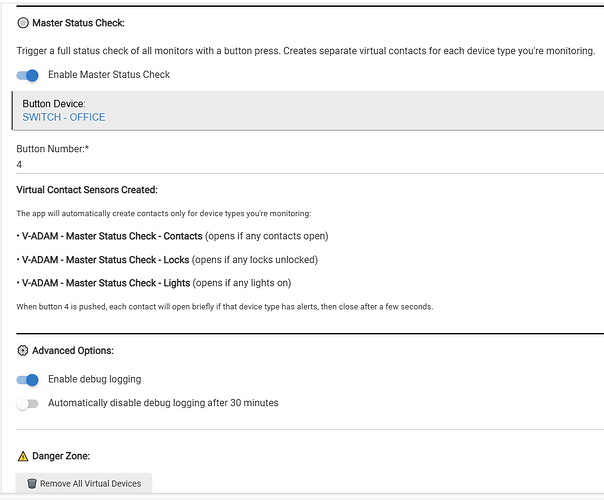Click the Virtual Contact Sensors Created heading
This screenshot has width=604, height=500.
(x=87, y=189)
